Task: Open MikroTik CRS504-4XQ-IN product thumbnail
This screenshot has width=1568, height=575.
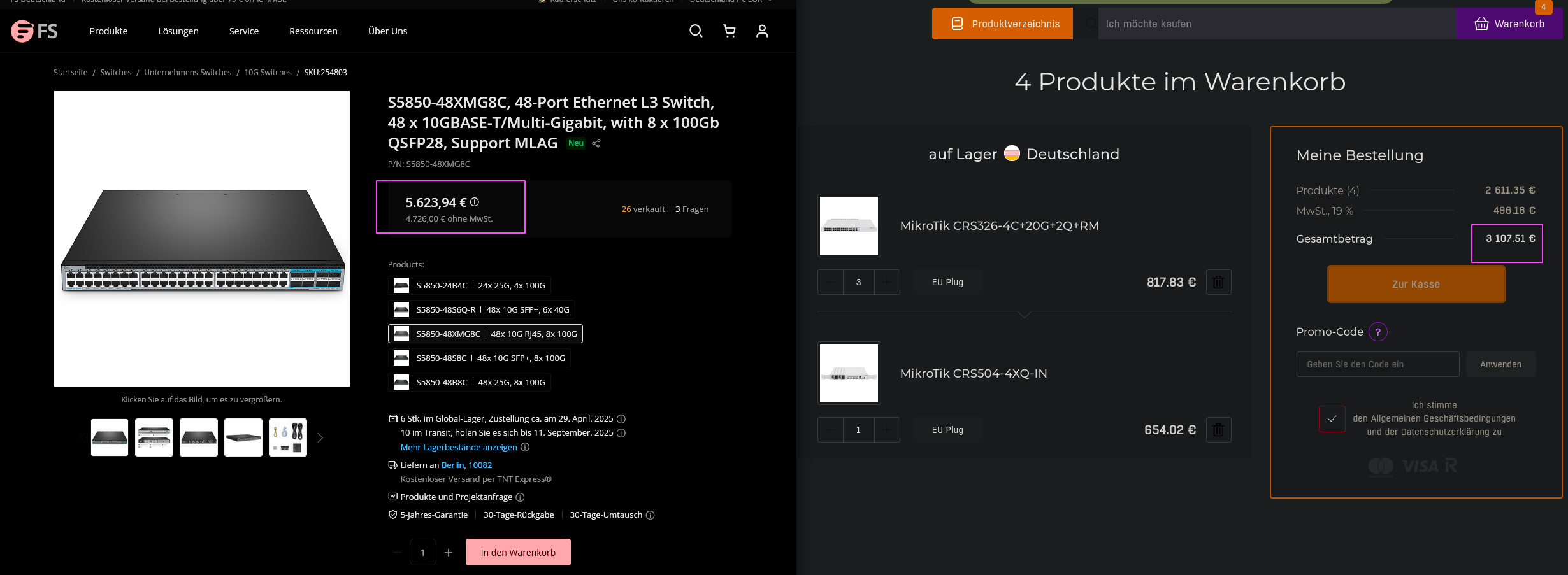Action: (x=849, y=373)
